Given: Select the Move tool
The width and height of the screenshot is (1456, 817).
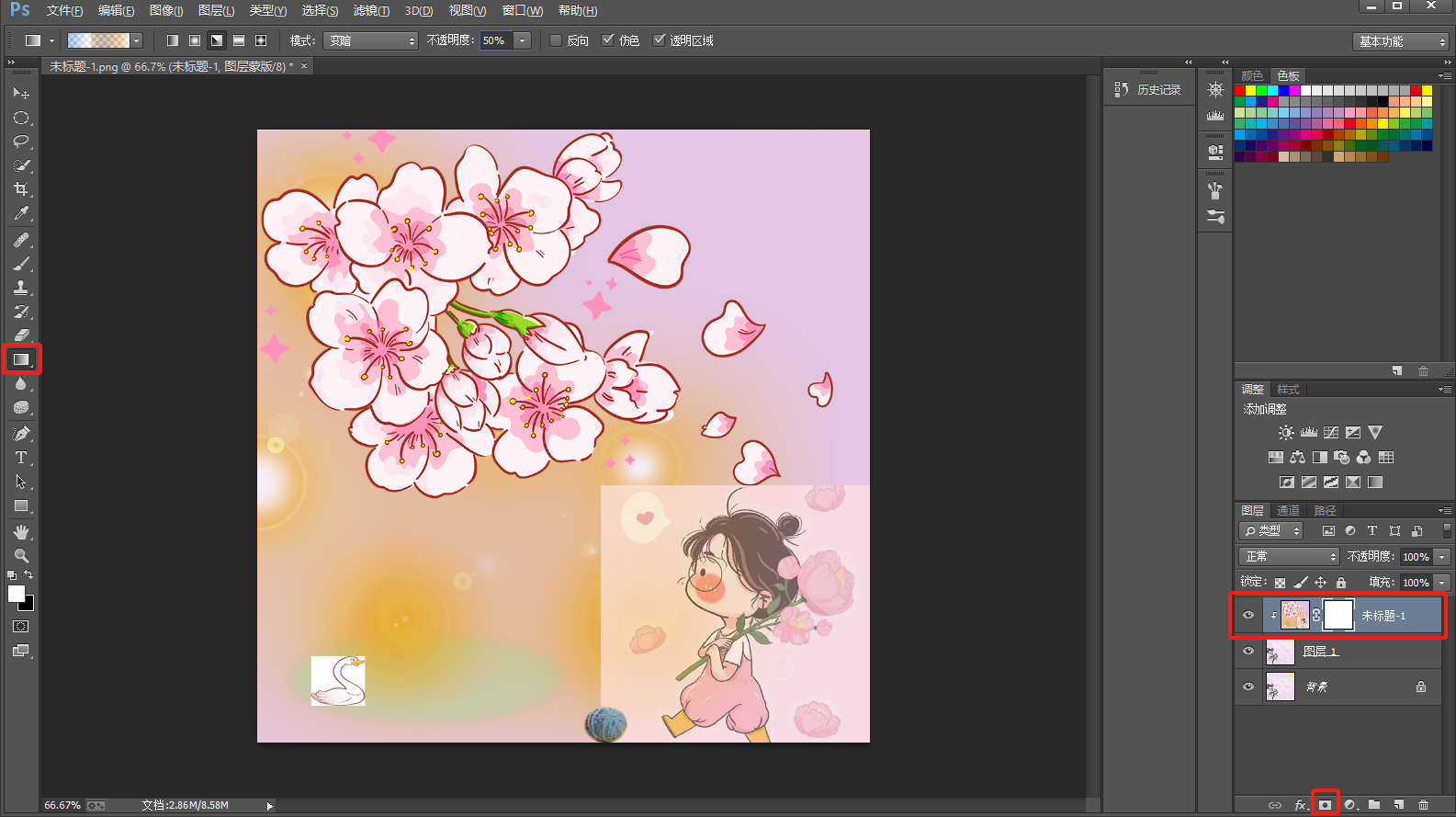Looking at the screenshot, I should tap(21, 94).
